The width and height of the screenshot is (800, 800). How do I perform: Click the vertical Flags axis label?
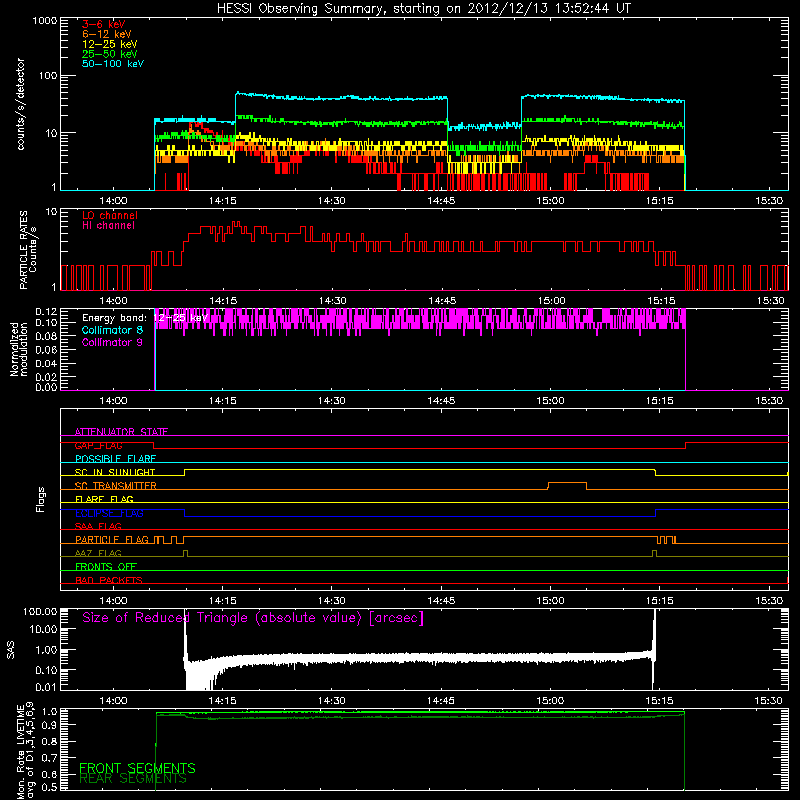tap(41, 499)
